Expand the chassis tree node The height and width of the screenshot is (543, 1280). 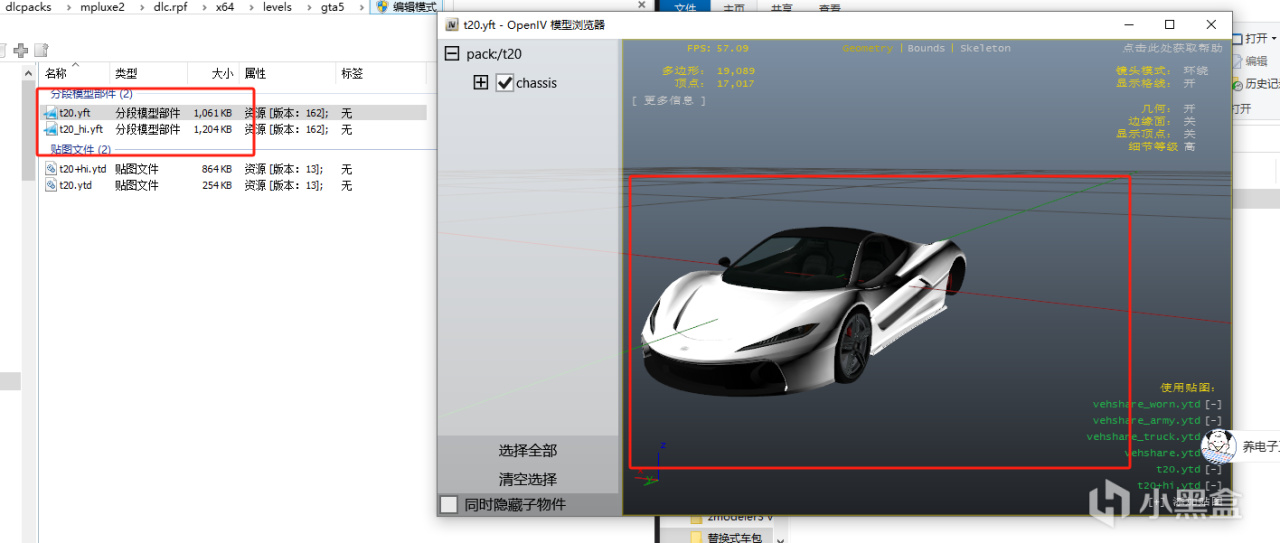coord(481,83)
